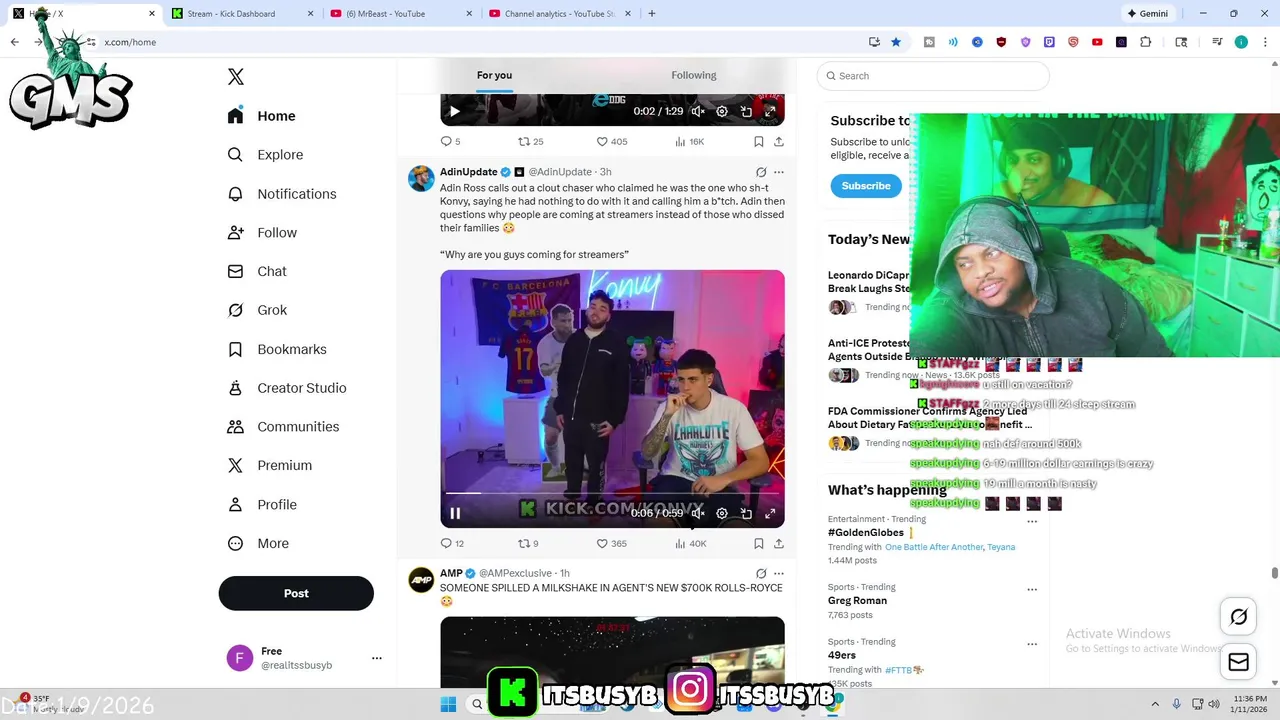Switch to the For you tab

[494, 75]
